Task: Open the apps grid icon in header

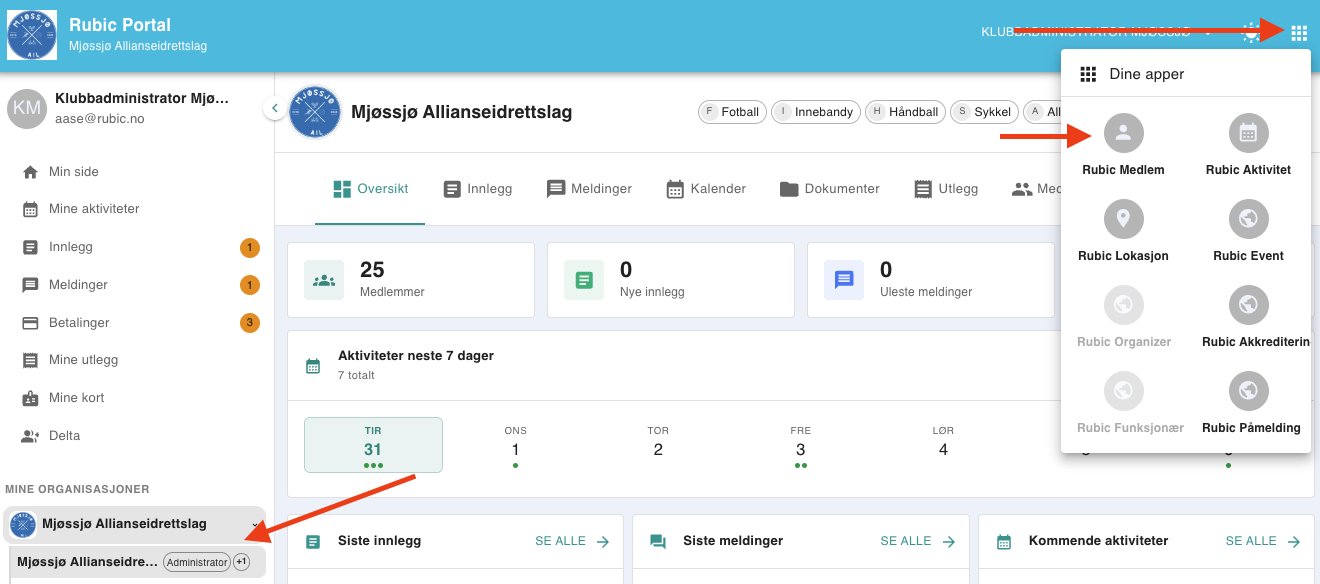Action: [x=1298, y=33]
